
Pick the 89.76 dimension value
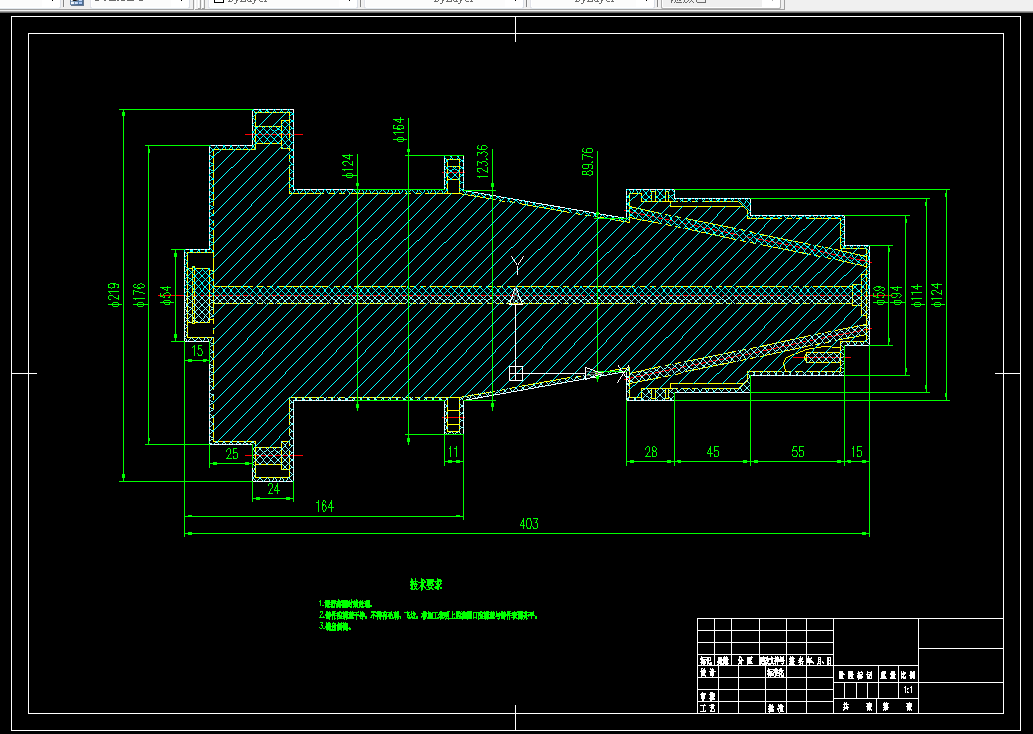[588, 161]
